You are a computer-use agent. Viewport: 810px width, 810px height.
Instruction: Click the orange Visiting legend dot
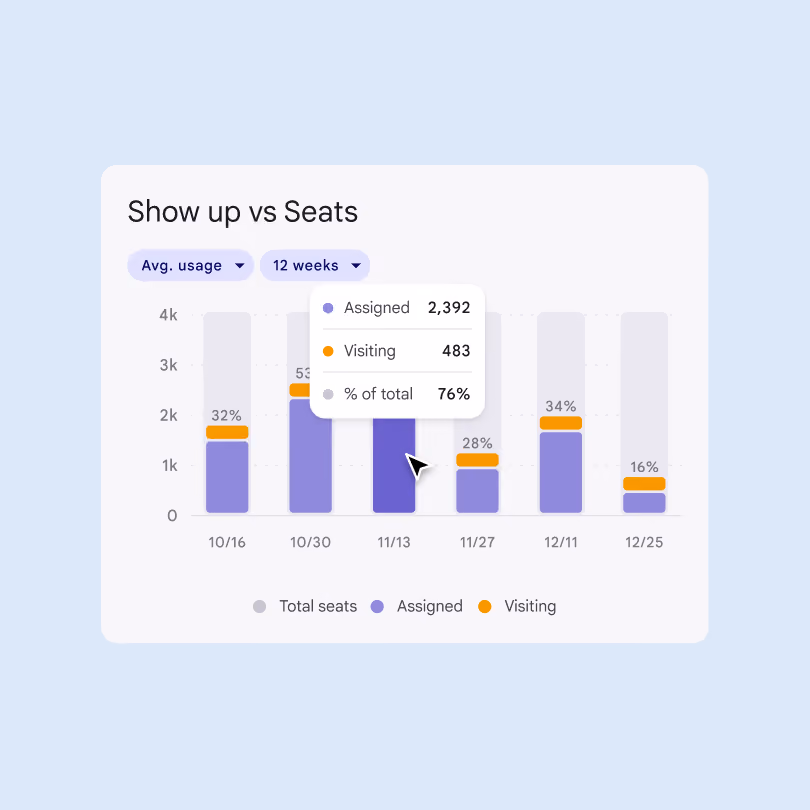485,606
